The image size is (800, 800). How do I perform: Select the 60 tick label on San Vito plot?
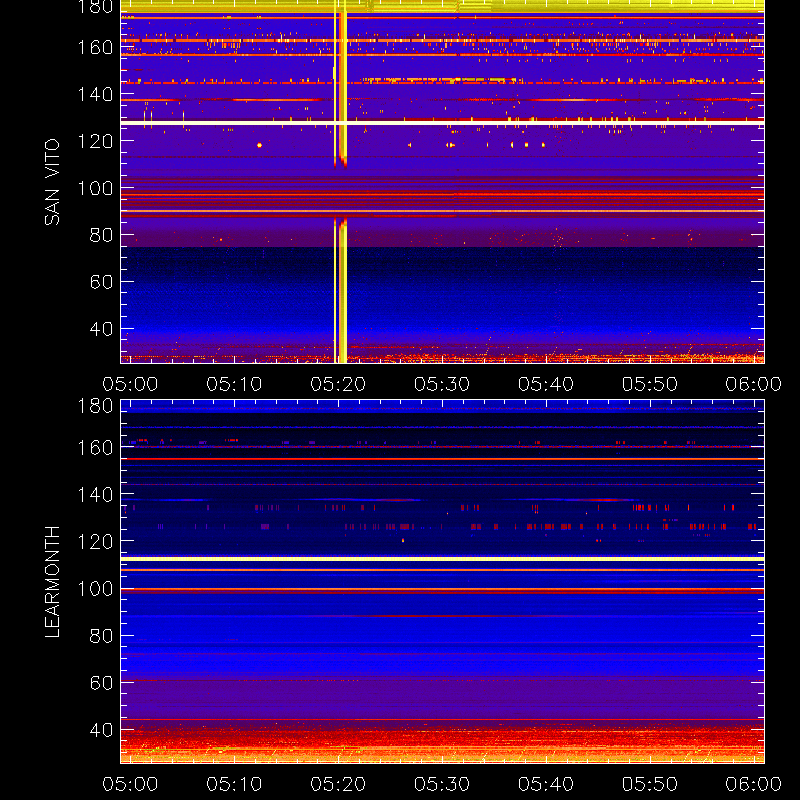coord(101,282)
